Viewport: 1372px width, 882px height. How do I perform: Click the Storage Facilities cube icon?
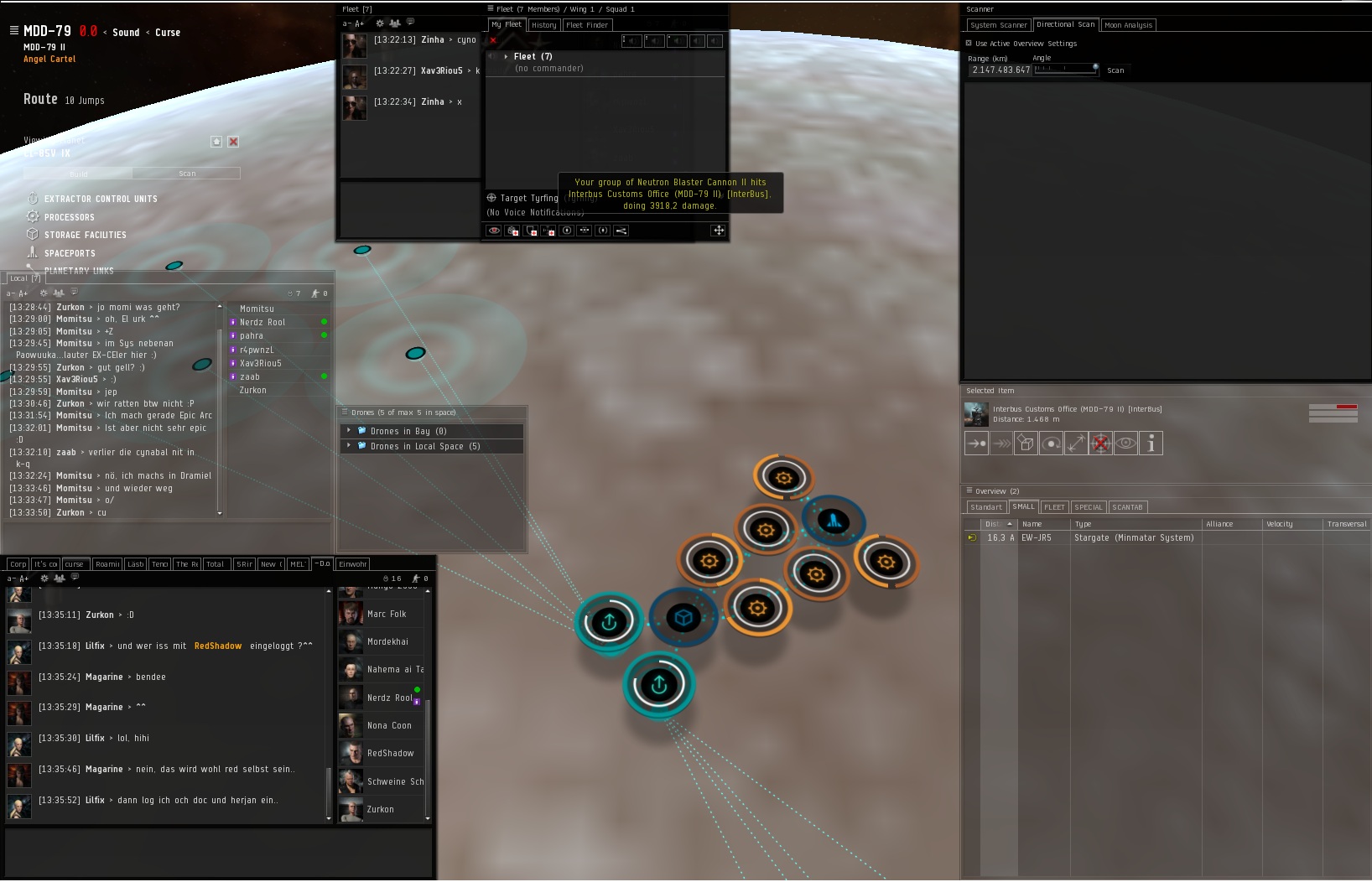coord(33,235)
